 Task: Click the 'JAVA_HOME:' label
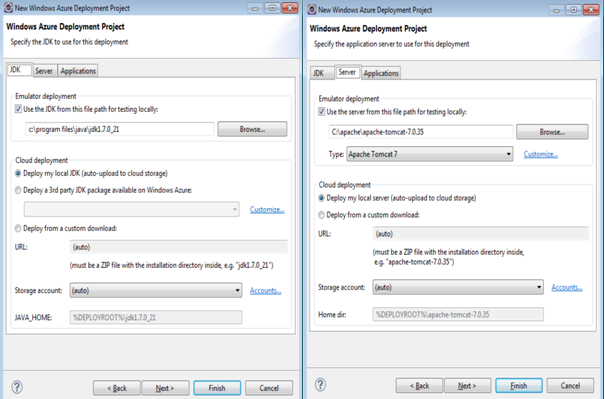pyautogui.click(x=33, y=318)
